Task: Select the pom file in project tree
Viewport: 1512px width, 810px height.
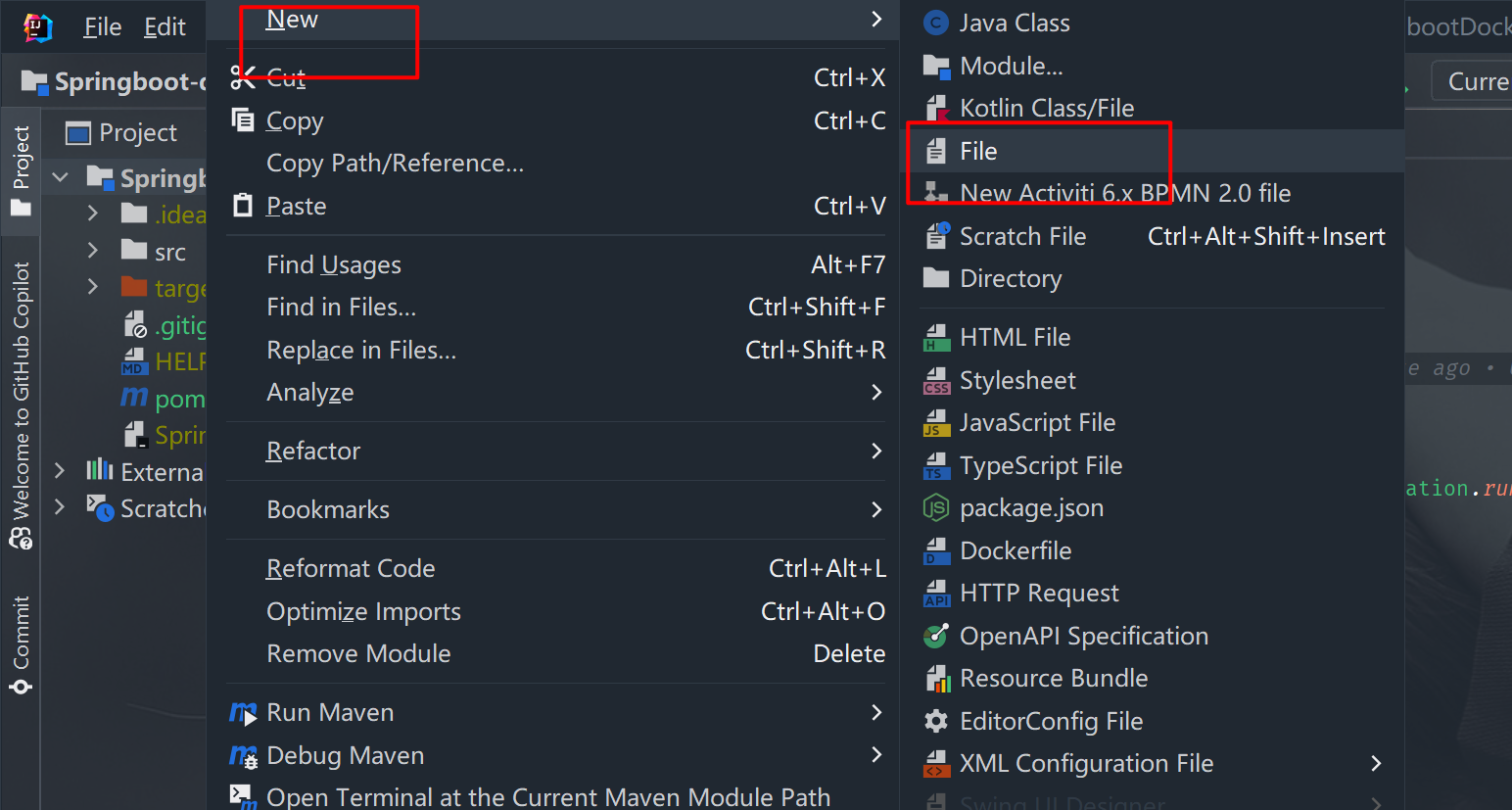Action: point(179,399)
